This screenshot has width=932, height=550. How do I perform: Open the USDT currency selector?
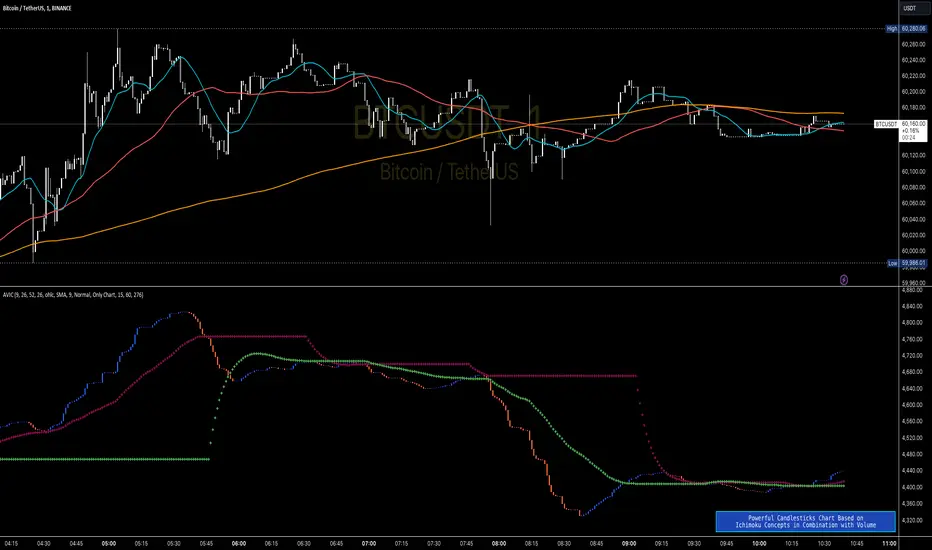pos(910,9)
